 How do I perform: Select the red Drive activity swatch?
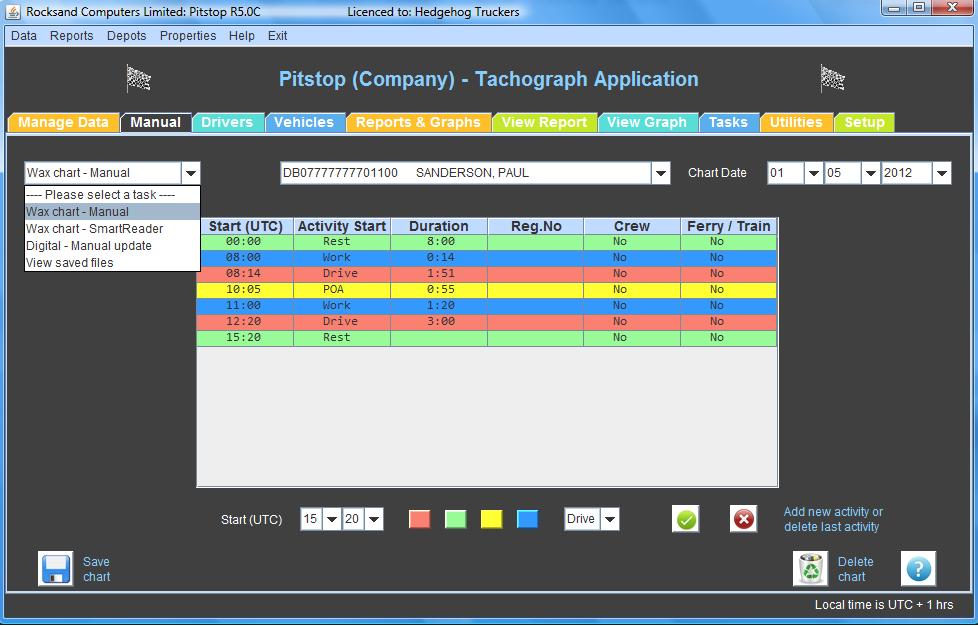[420, 519]
